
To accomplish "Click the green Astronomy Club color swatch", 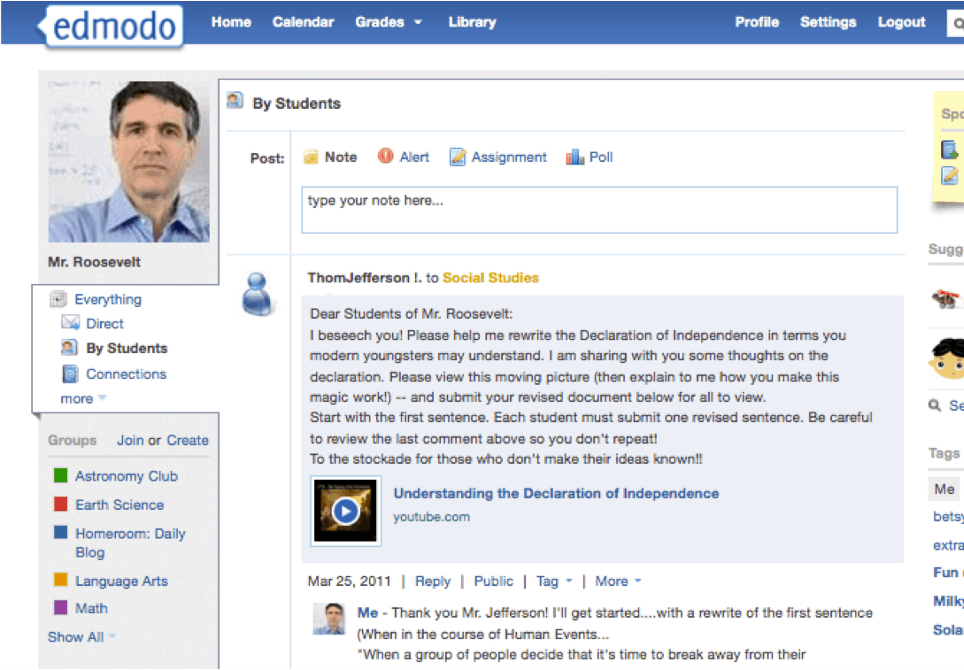I will tap(60, 475).
